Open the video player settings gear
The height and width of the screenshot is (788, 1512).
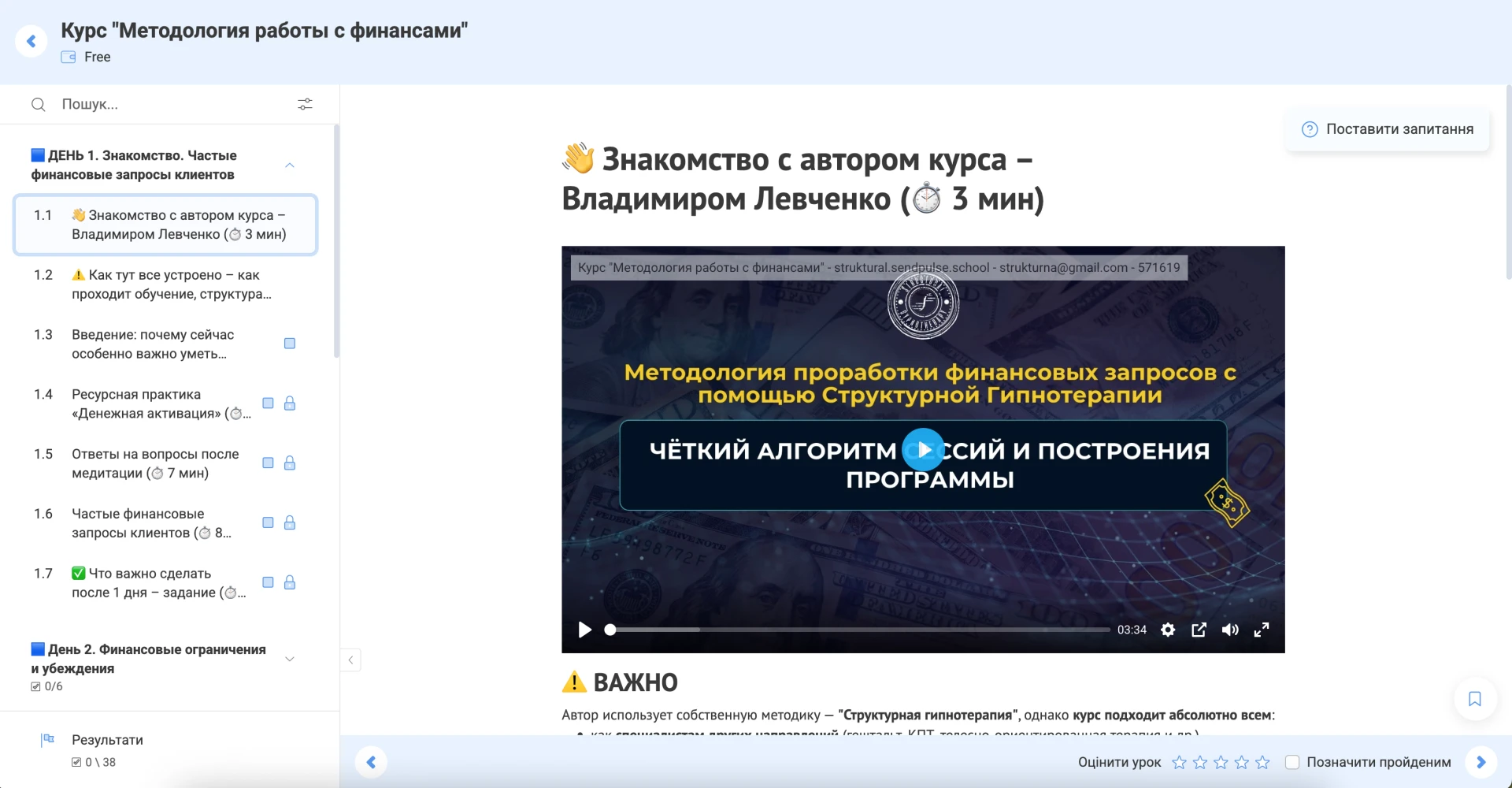pyautogui.click(x=1168, y=630)
